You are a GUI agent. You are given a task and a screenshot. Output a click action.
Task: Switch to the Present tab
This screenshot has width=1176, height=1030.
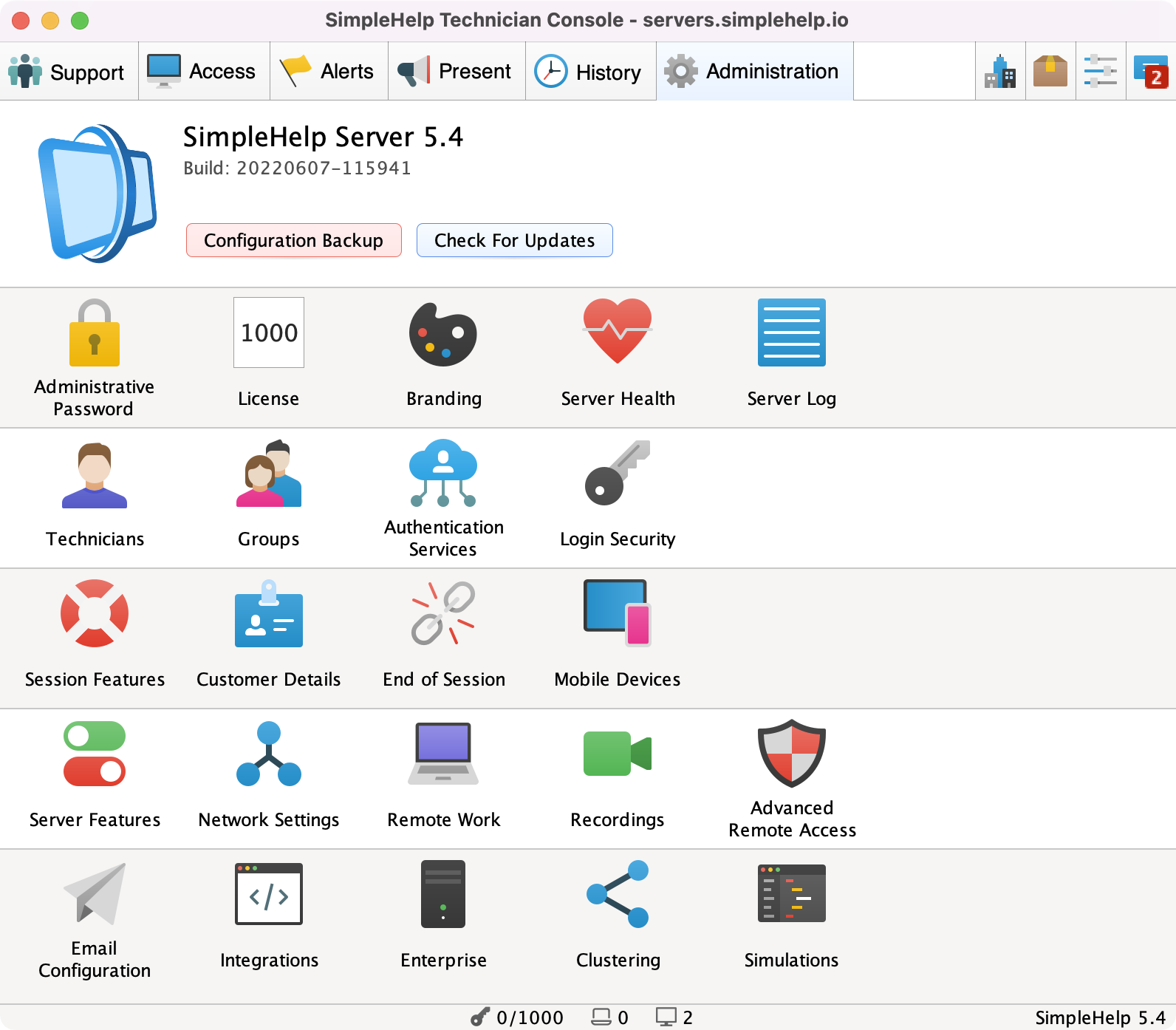(457, 72)
